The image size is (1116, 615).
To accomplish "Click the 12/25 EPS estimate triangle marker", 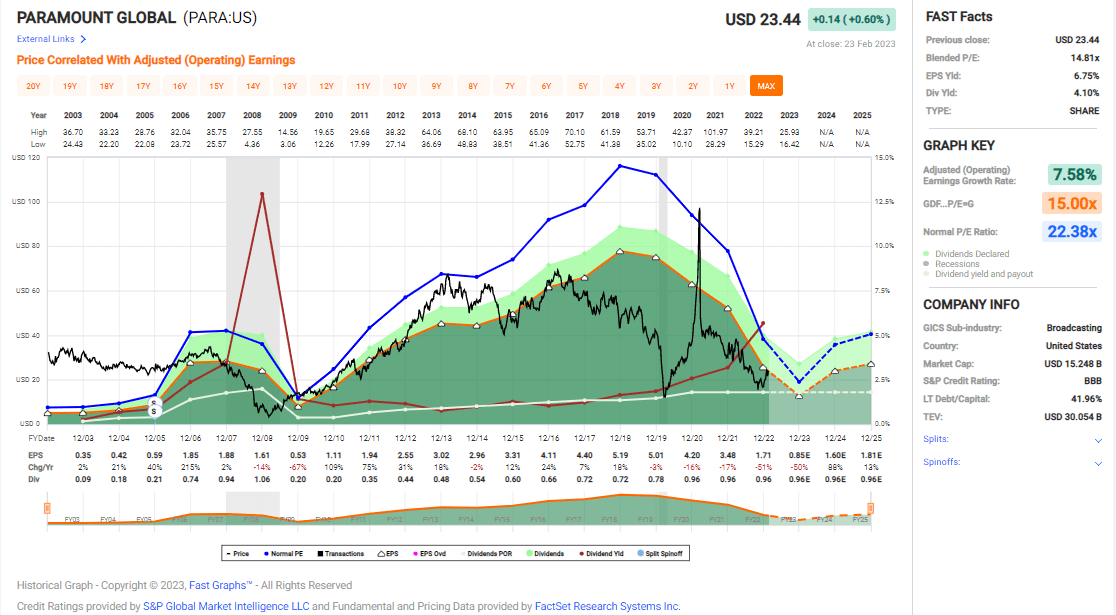I will (x=871, y=364).
